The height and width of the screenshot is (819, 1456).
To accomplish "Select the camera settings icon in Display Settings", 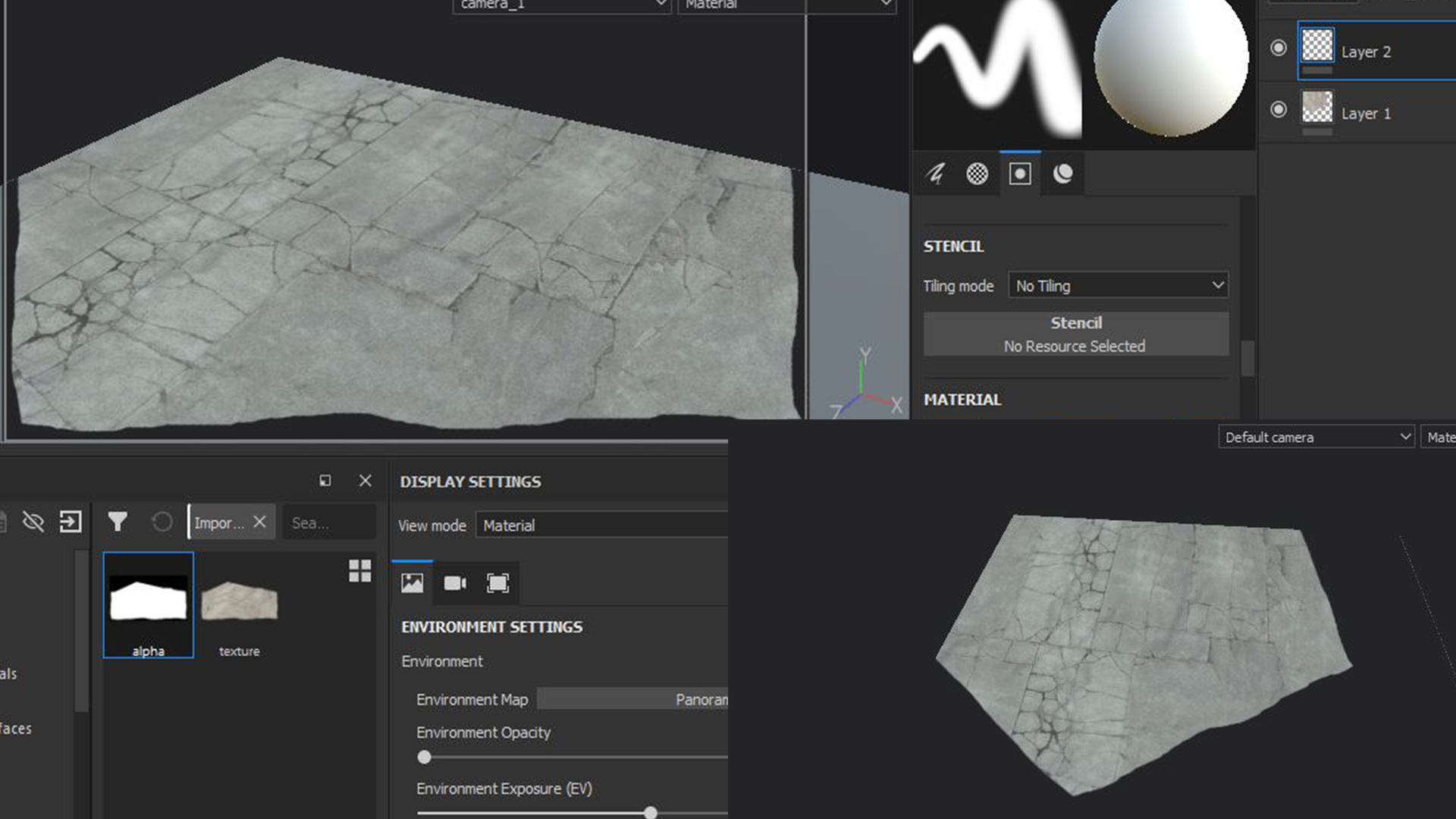I will (454, 583).
